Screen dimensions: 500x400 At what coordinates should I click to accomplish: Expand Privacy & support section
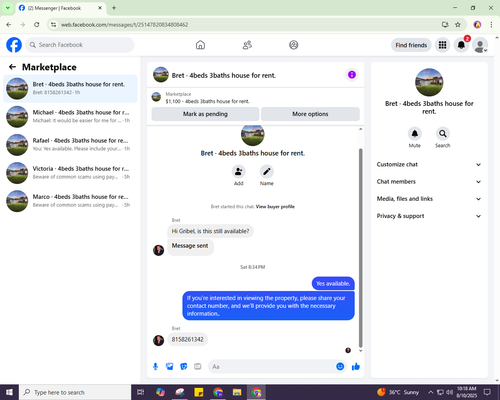(429, 216)
